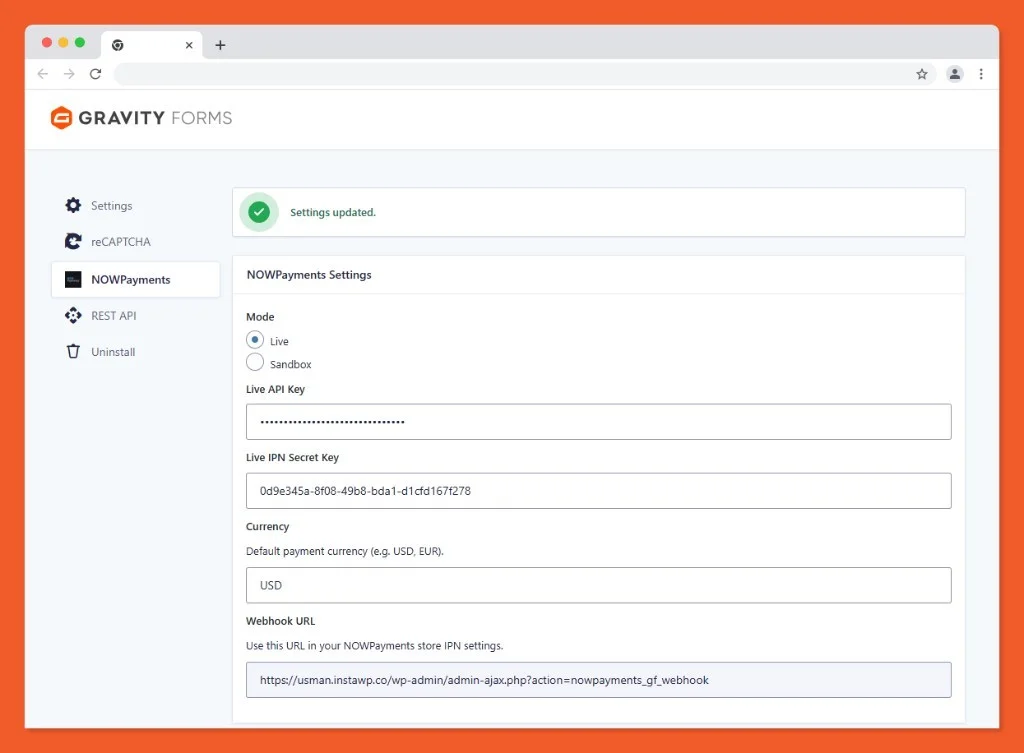The width and height of the screenshot is (1024, 753).
Task: Focus the Live IPN Secret Key field
Action: tap(598, 491)
